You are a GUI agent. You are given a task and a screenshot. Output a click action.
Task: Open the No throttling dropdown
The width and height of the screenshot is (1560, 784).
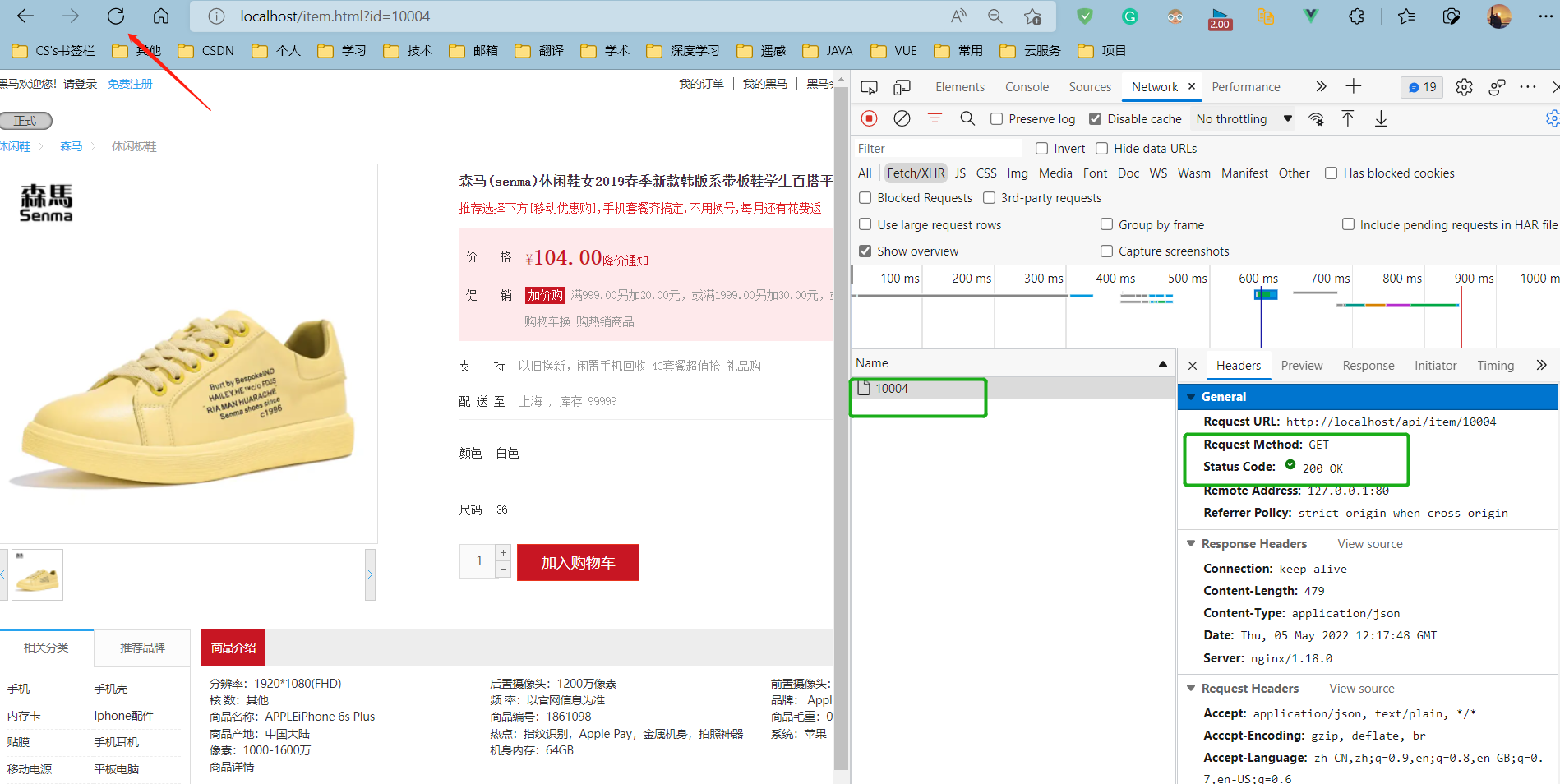1244,119
